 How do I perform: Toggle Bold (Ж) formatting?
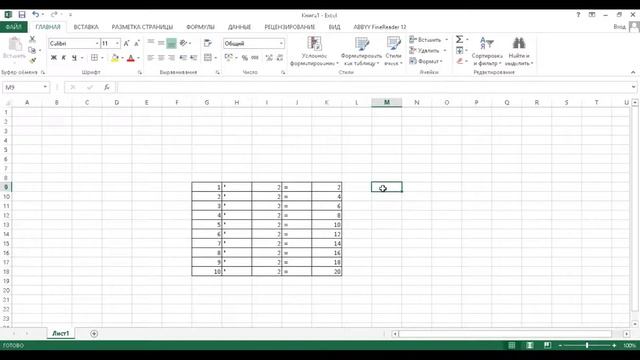pyautogui.click(x=53, y=58)
